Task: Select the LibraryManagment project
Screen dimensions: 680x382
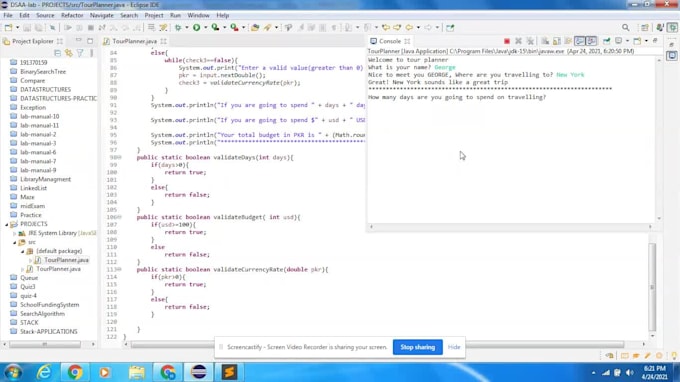Action: click(x=45, y=179)
